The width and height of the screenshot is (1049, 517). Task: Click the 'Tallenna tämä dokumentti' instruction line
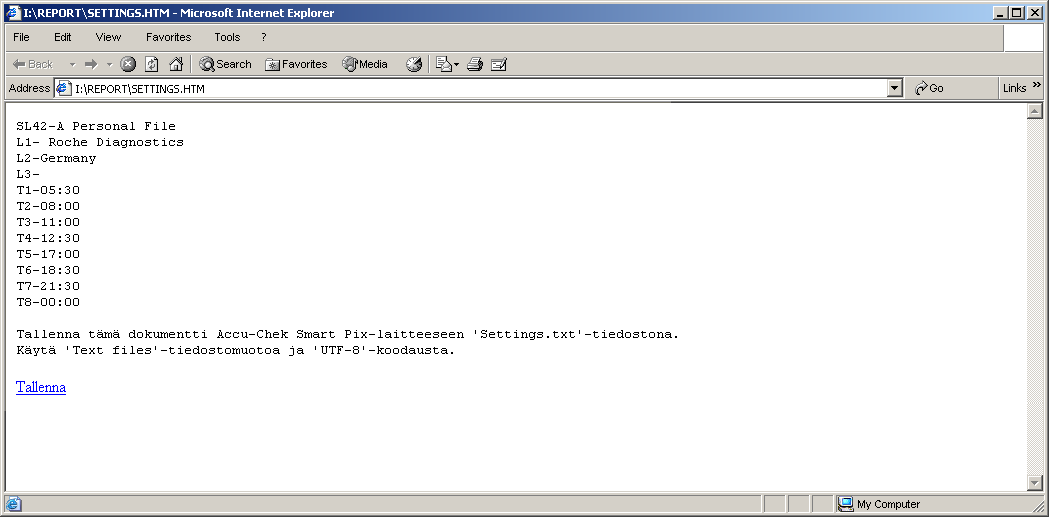pos(348,334)
